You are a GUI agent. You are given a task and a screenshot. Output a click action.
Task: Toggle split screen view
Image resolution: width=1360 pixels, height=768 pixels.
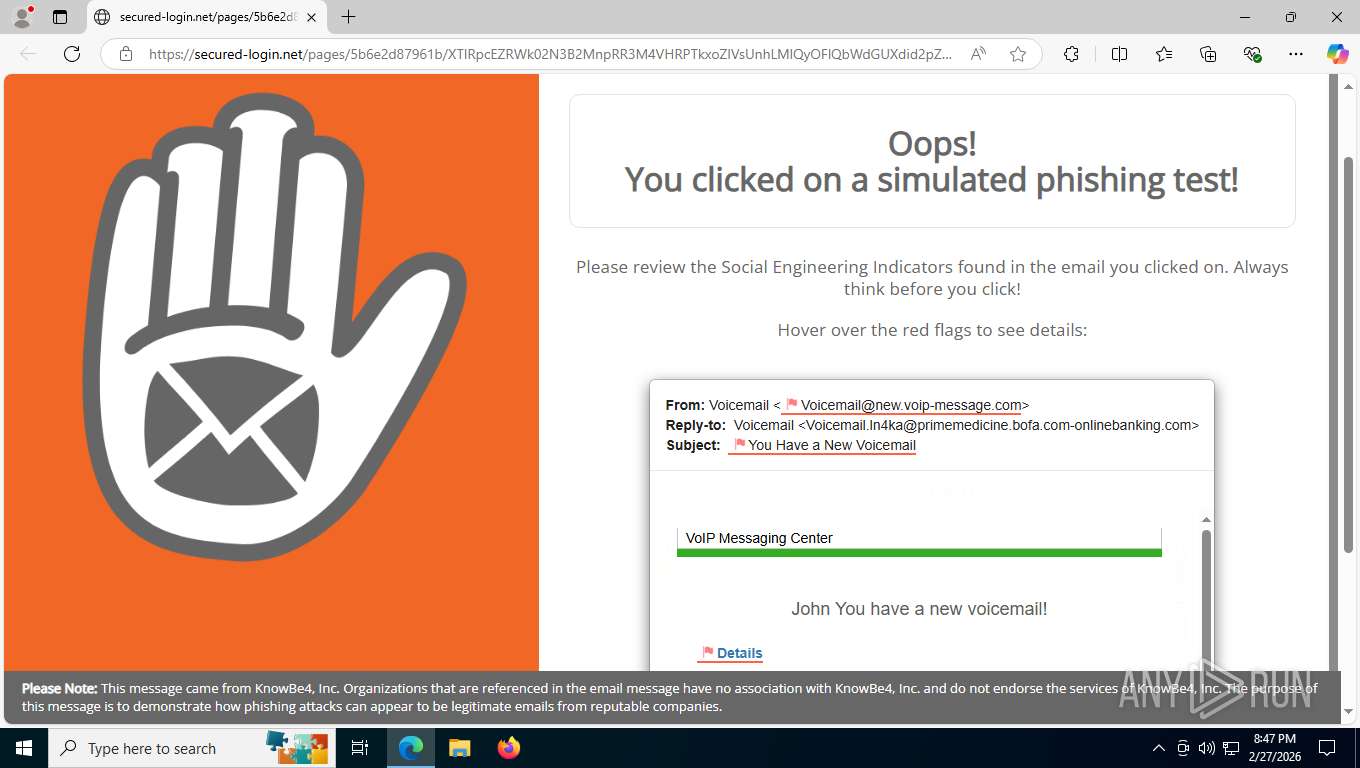click(1119, 54)
